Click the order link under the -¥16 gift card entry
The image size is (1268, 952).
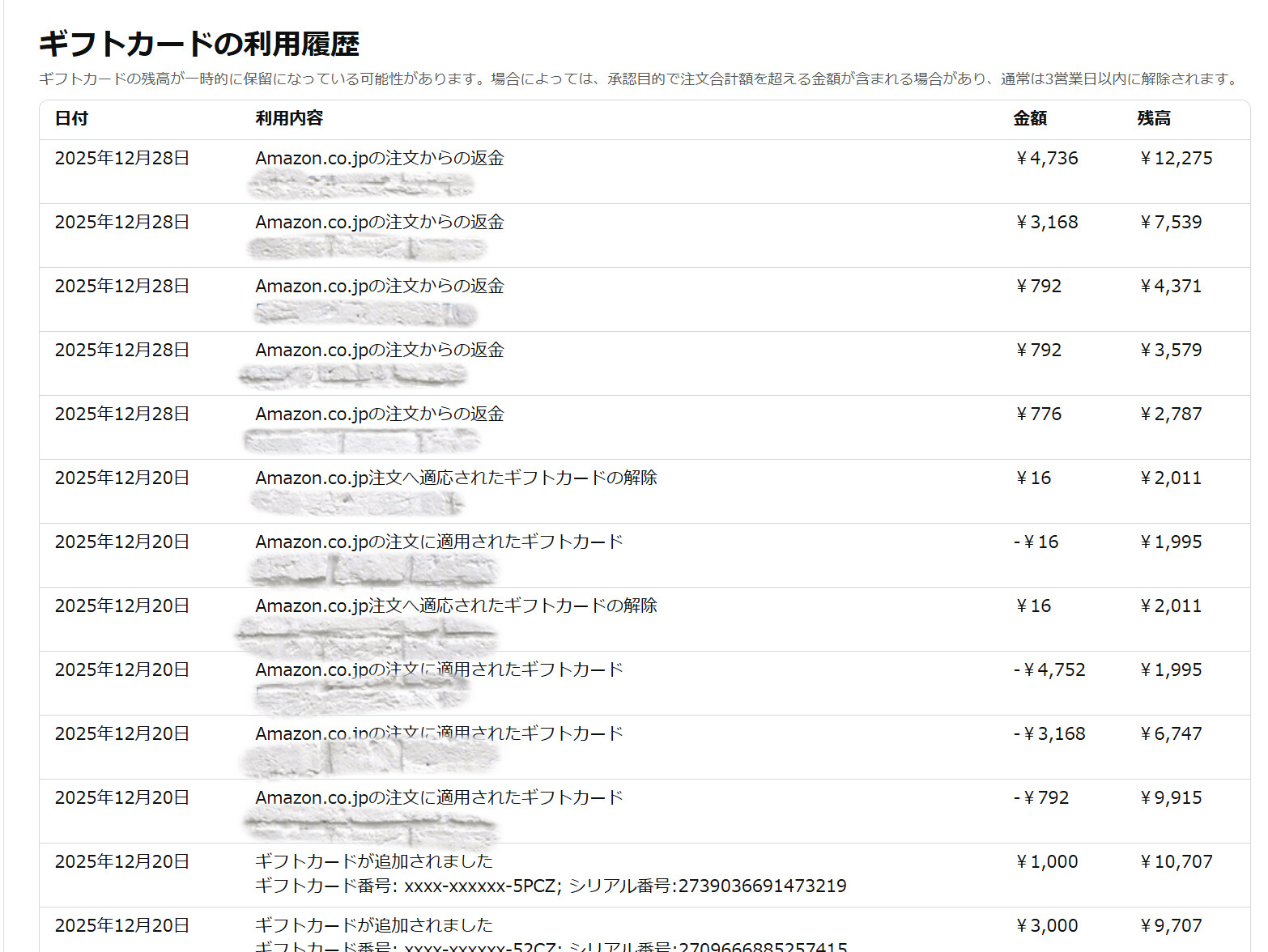point(372,569)
